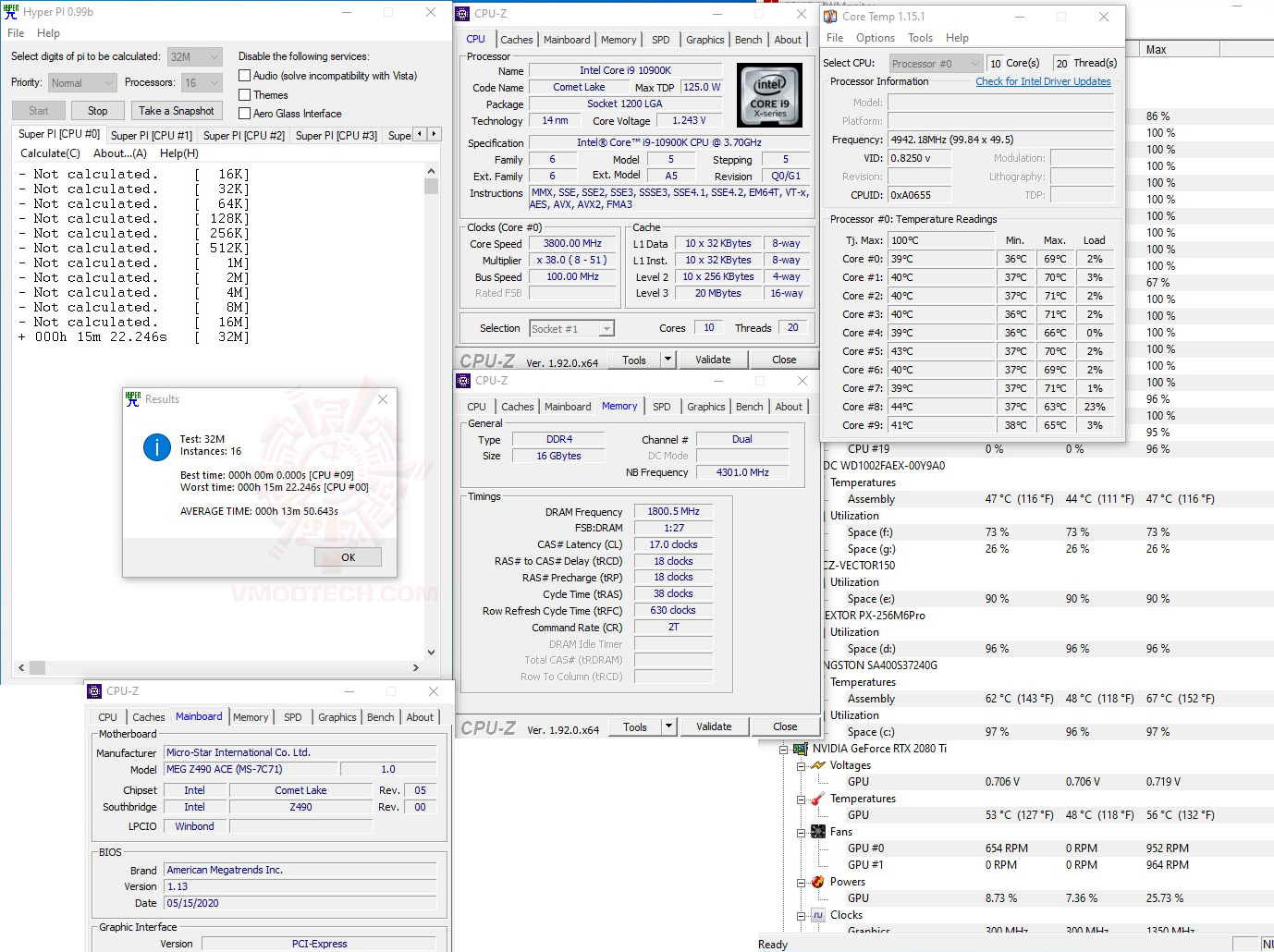Open the pi digits 32M dropdown
This screenshot has height=952, width=1274.
[x=195, y=56]
